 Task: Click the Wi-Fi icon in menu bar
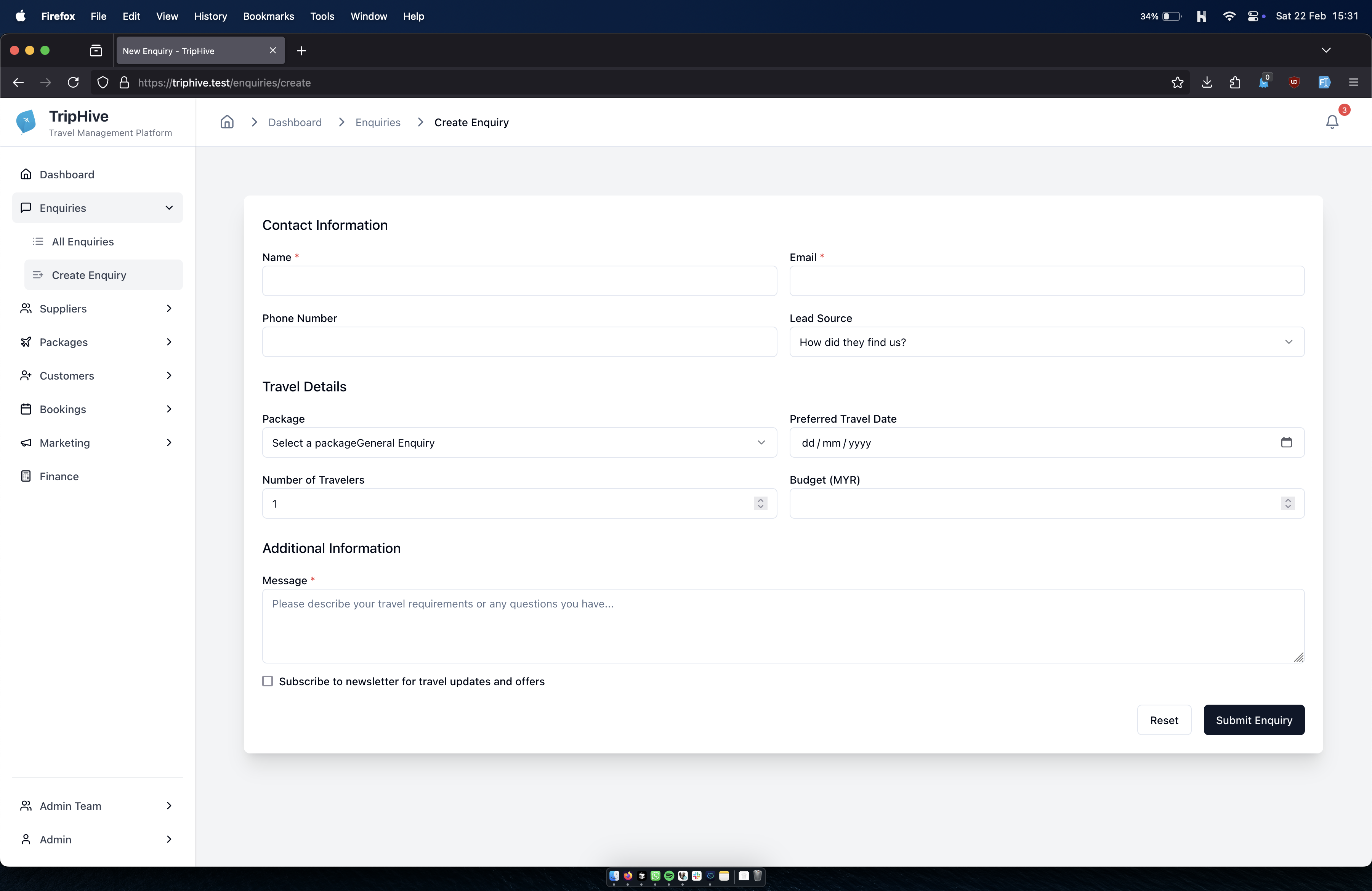1228,16
